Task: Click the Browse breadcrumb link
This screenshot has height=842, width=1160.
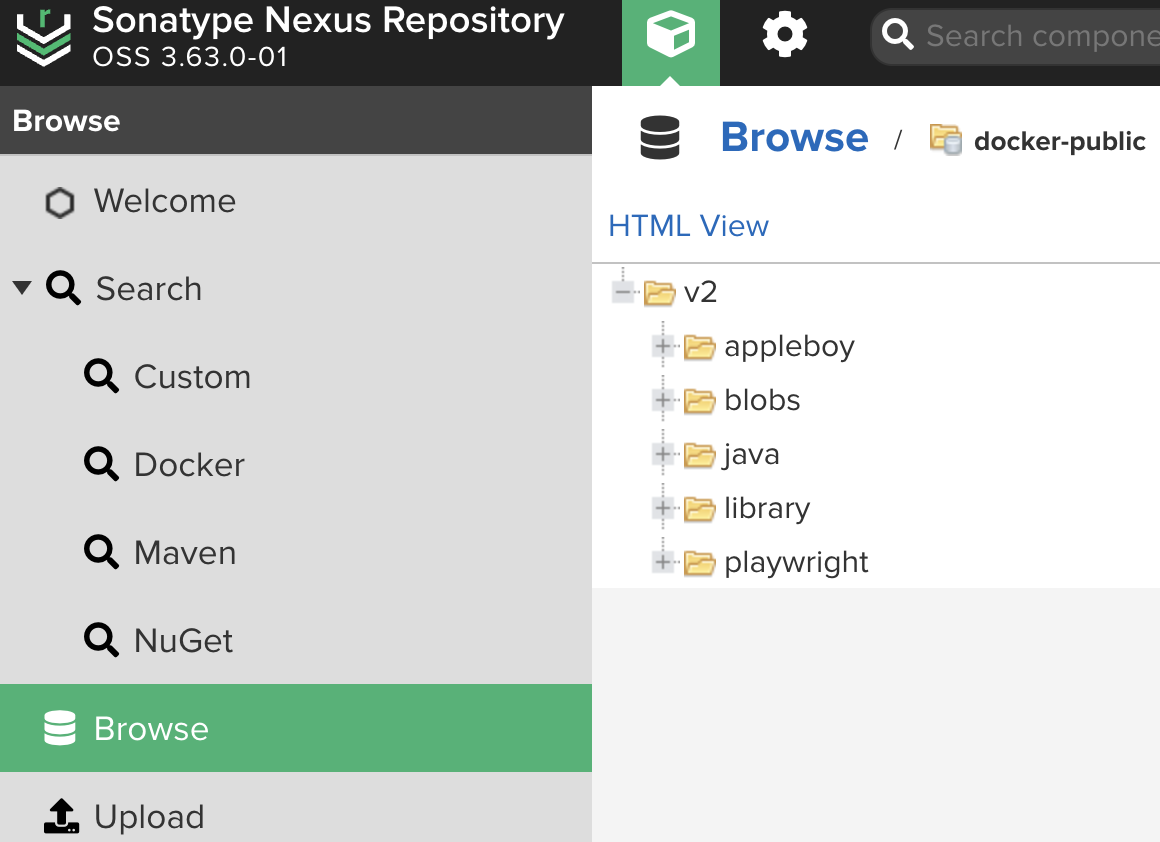Action: pyautogui.click(x=795, y=138)
